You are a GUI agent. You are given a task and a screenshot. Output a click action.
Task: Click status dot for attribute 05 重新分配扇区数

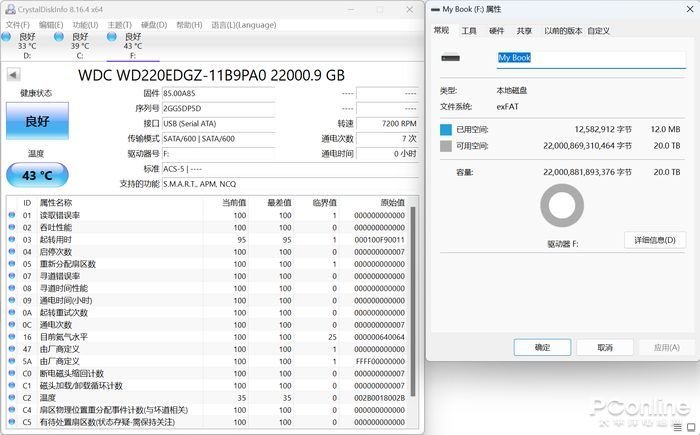(x=12, y=264)
